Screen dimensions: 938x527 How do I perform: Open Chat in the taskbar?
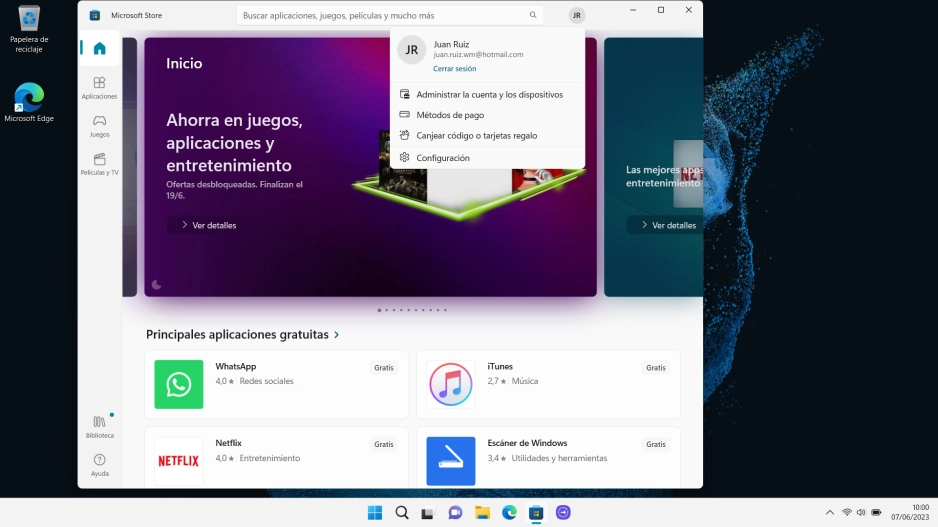(455, 513)
